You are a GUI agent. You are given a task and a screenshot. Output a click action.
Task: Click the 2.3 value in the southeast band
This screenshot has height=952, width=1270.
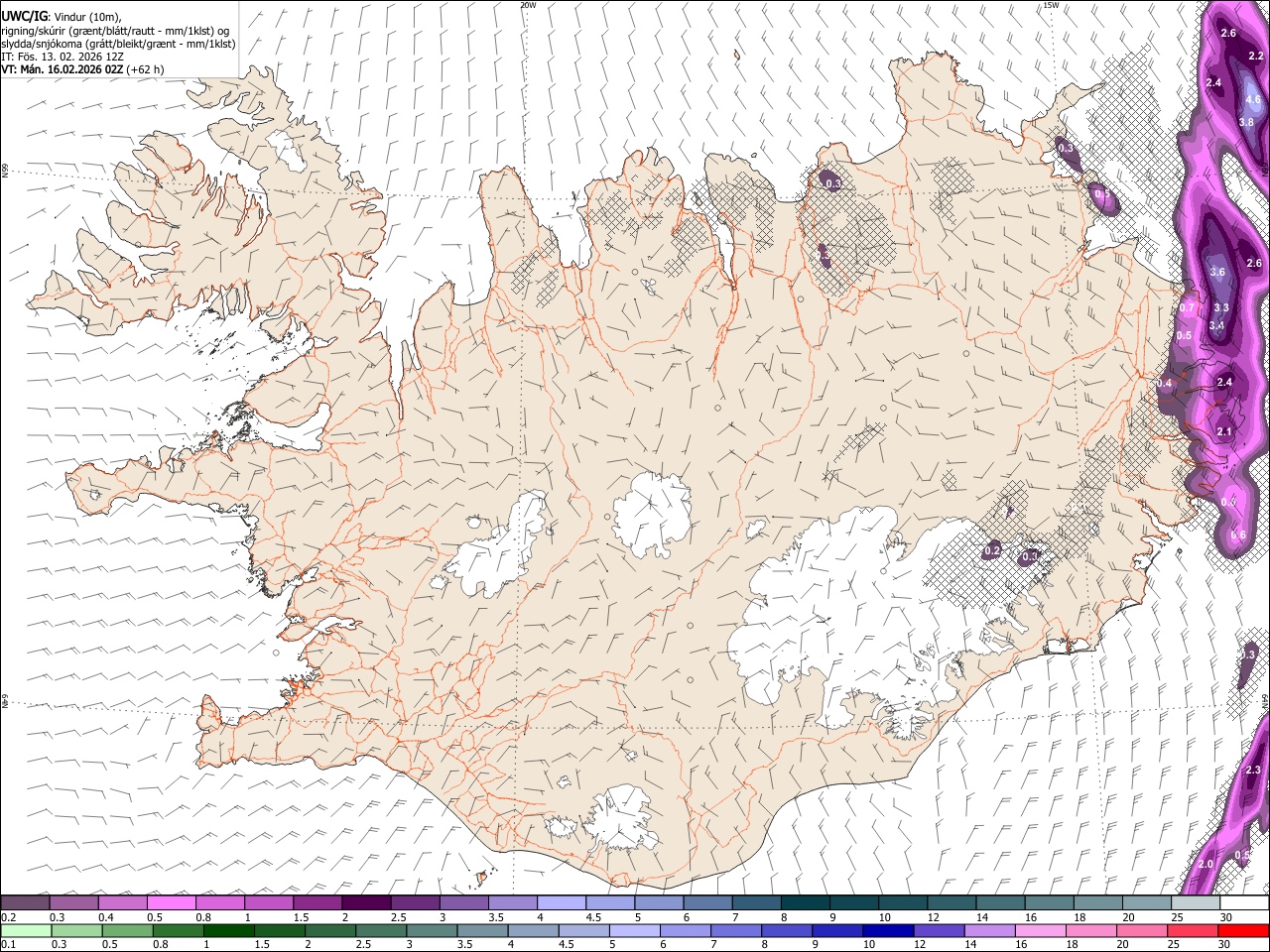click(1252, 771)
